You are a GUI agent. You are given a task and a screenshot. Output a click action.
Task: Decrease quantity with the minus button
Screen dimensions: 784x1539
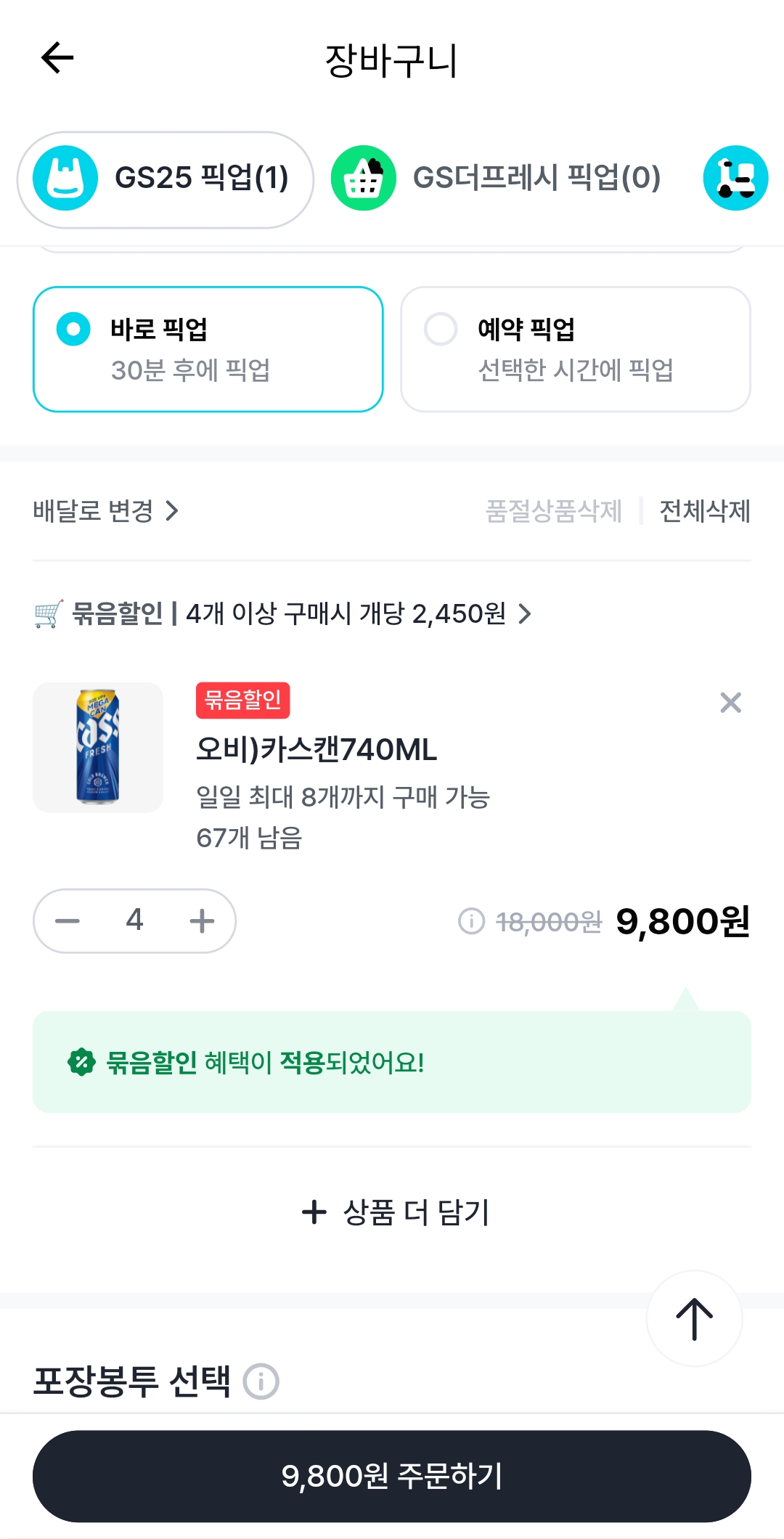[68, 921]
